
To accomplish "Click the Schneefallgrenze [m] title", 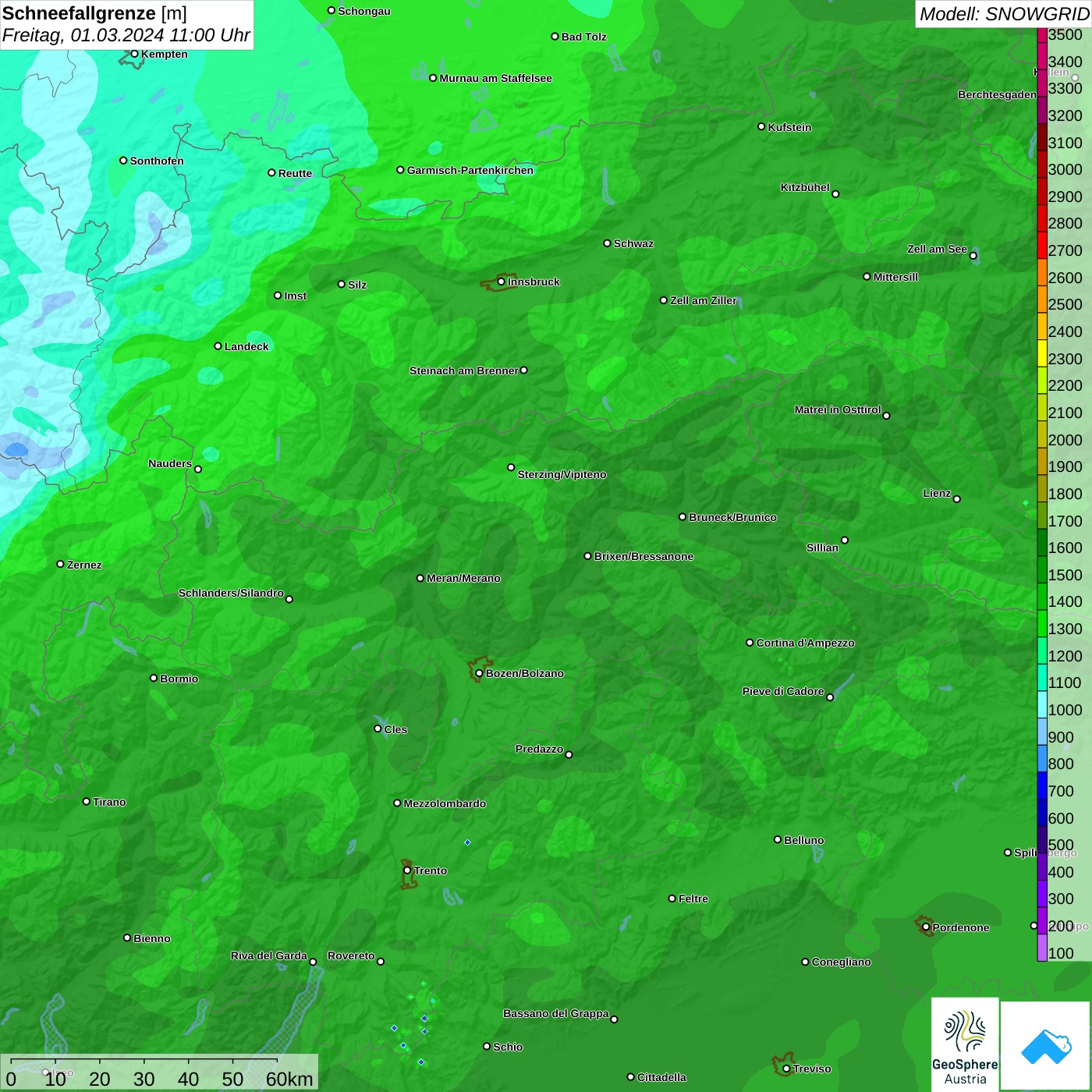I will pos(95,13).
